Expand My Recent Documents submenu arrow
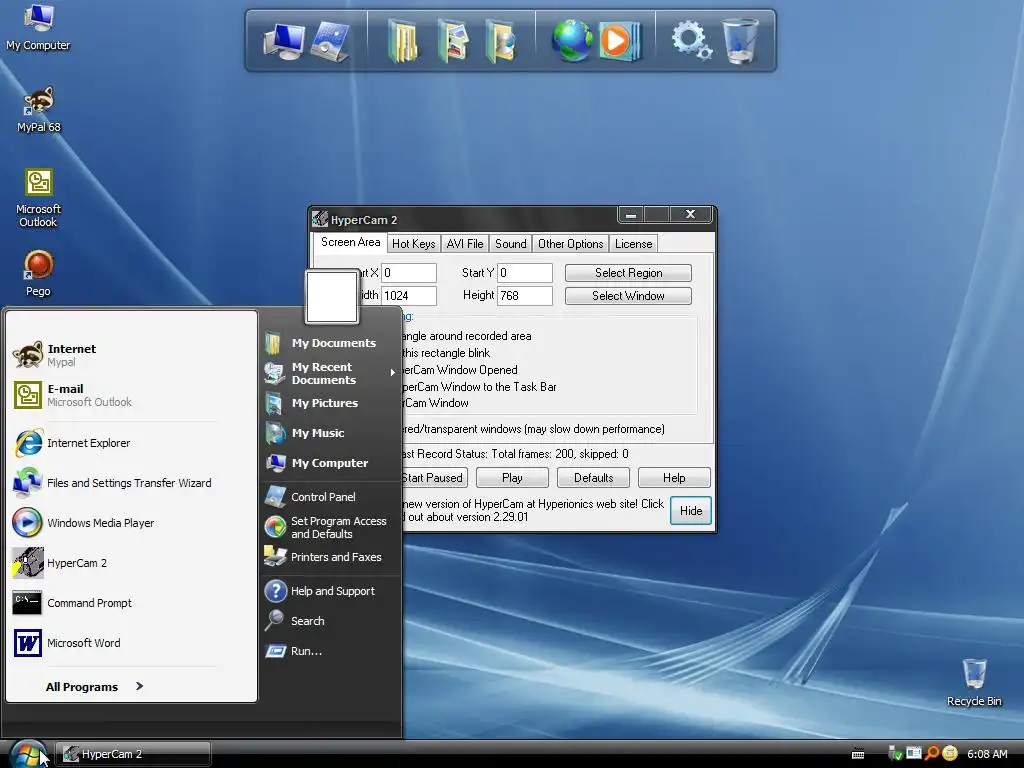The height and width of the screenshot is (768, 1024). click(392, 372)
